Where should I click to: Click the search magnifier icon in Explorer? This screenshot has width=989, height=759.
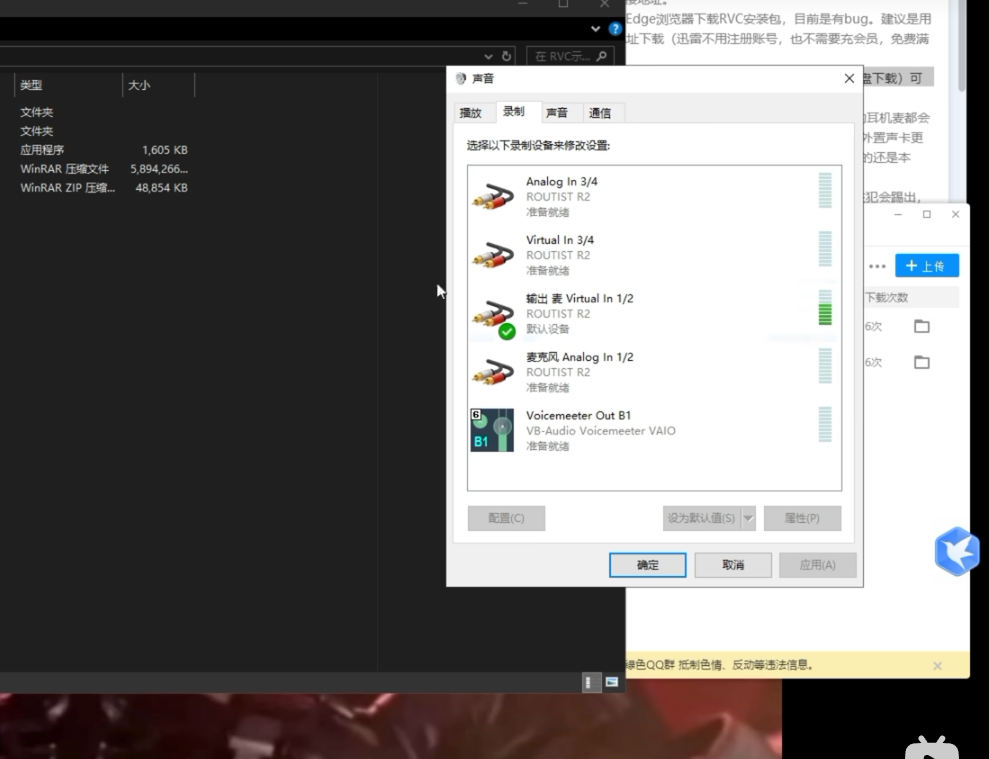(602, 56)
